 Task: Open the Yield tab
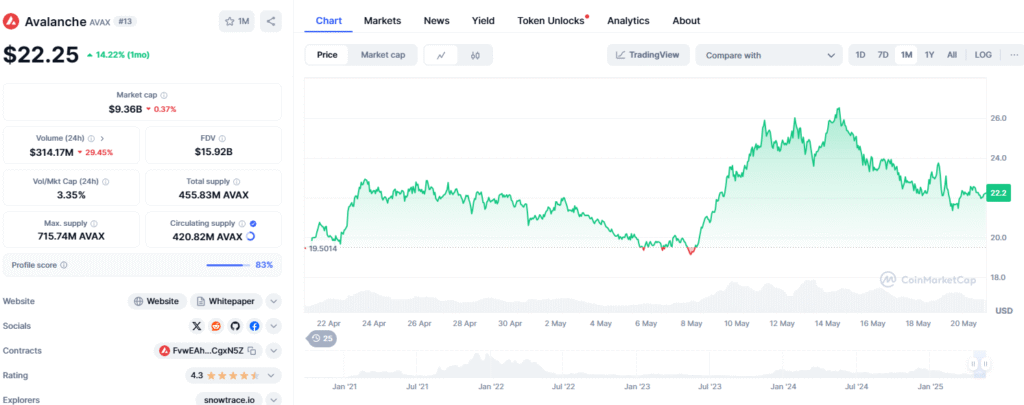483,21
